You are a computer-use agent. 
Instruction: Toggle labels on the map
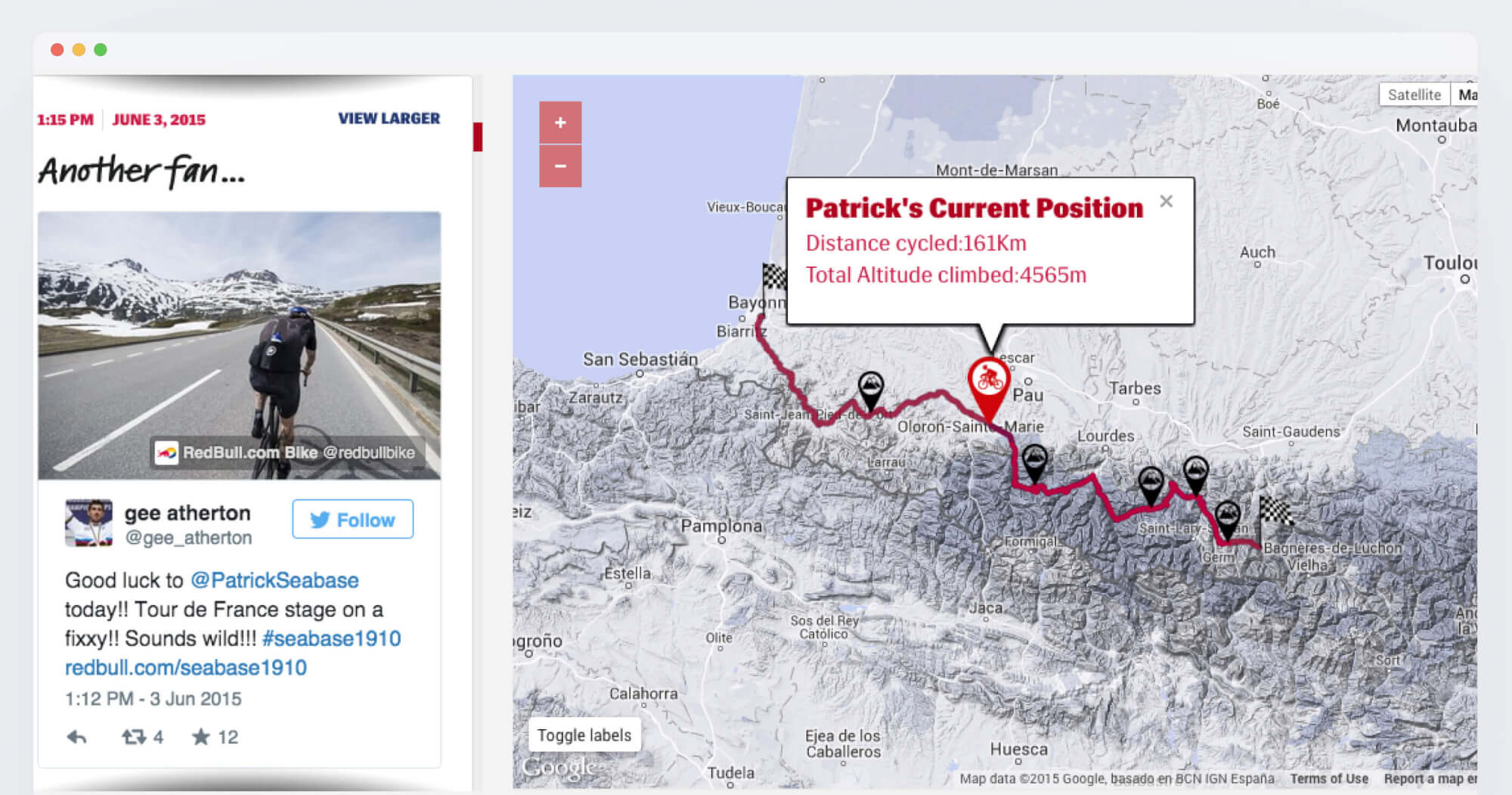click(x=584, y=735)
